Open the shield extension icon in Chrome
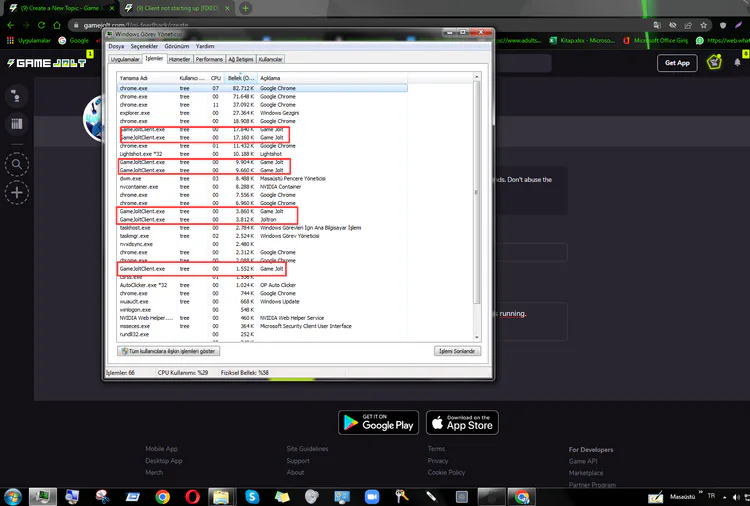The width and height of the screenshot is (750, 506). pos(723,25)
